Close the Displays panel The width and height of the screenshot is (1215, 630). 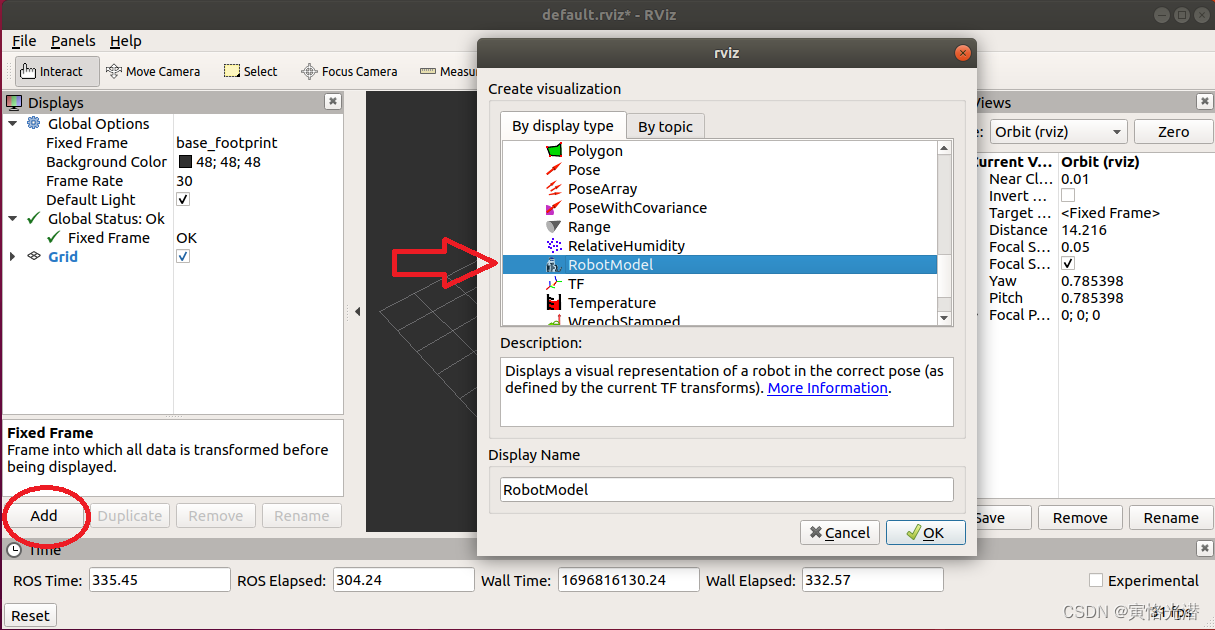point(333,102)
